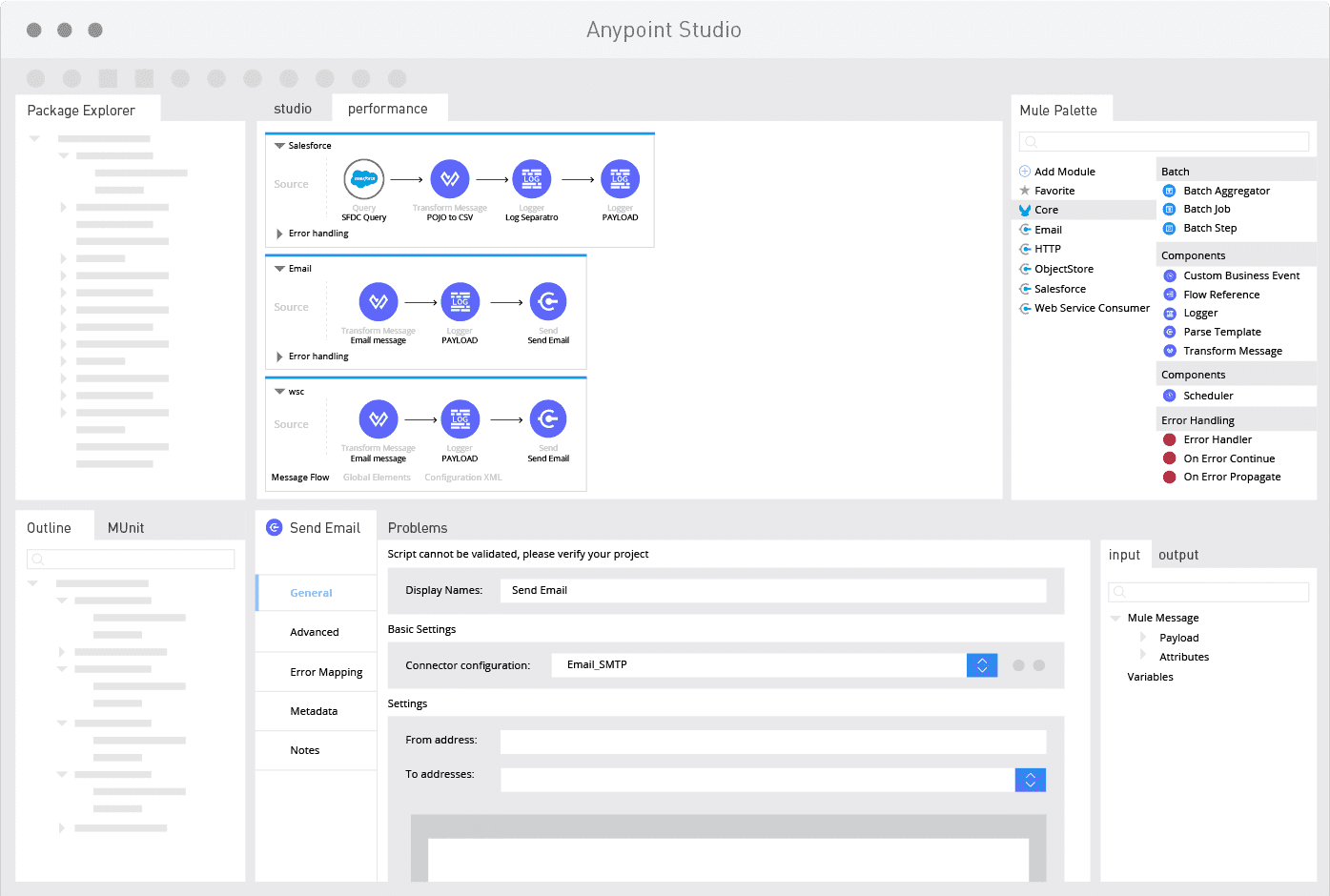Viewport: 1330px width, 896px height.
Task: Collapse the Mule Message tree node
Action: (x=1115, y=618)
